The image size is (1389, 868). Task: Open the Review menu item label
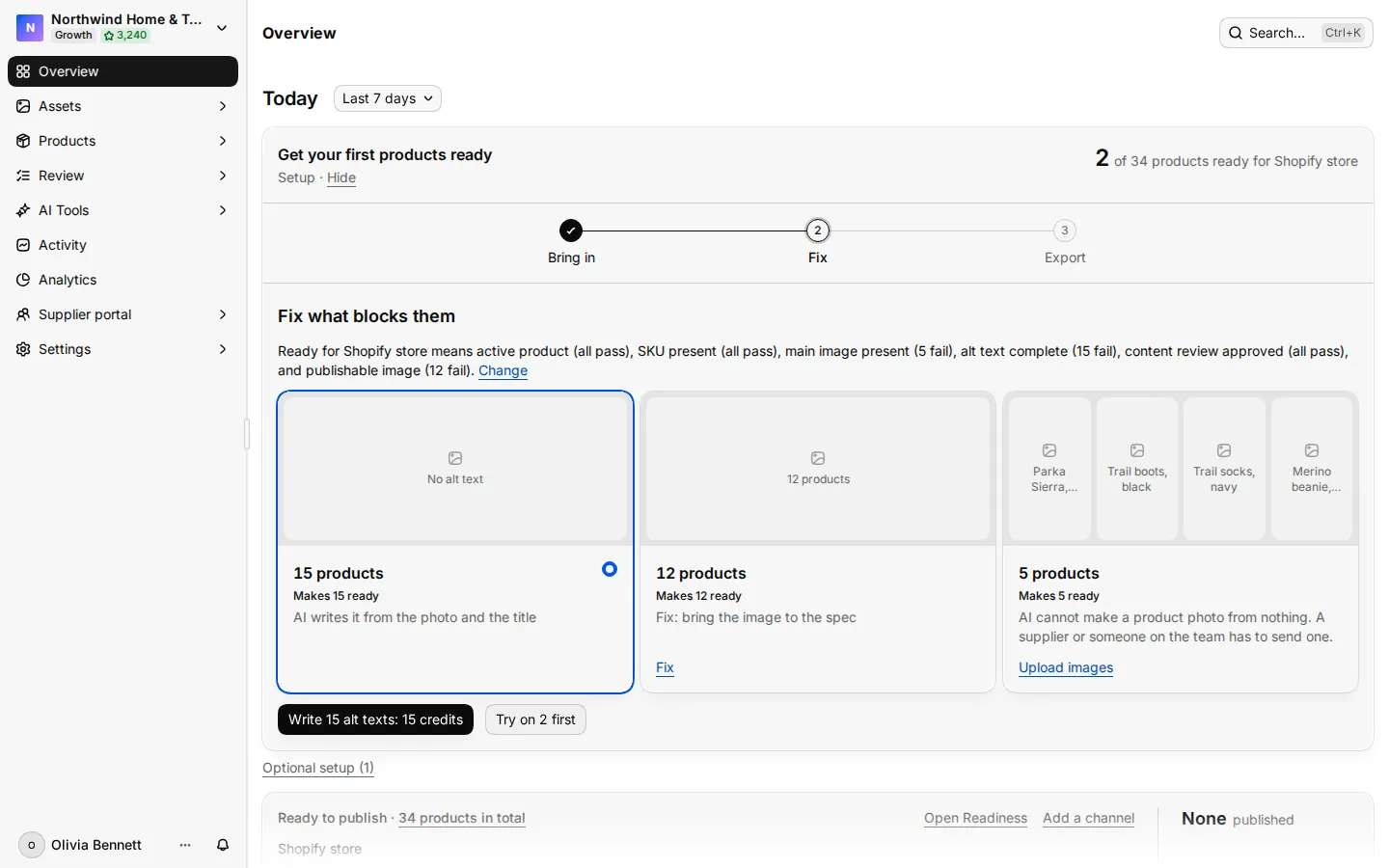coord(62,176)
